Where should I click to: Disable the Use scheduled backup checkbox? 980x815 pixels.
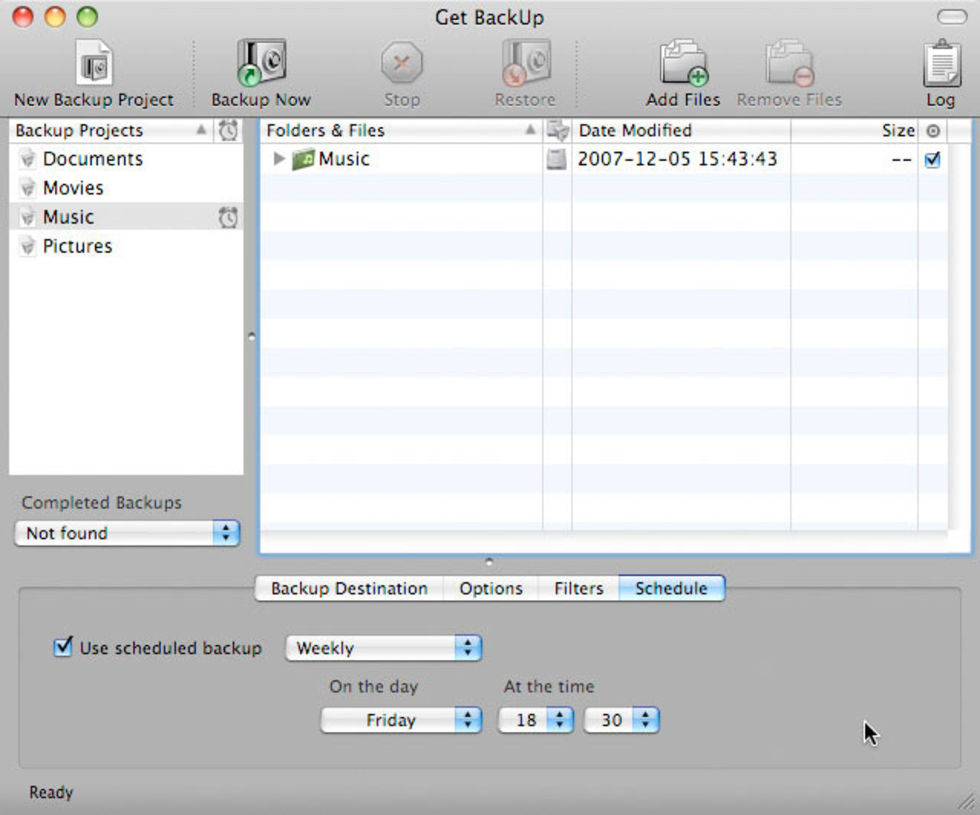pos(63,647)
